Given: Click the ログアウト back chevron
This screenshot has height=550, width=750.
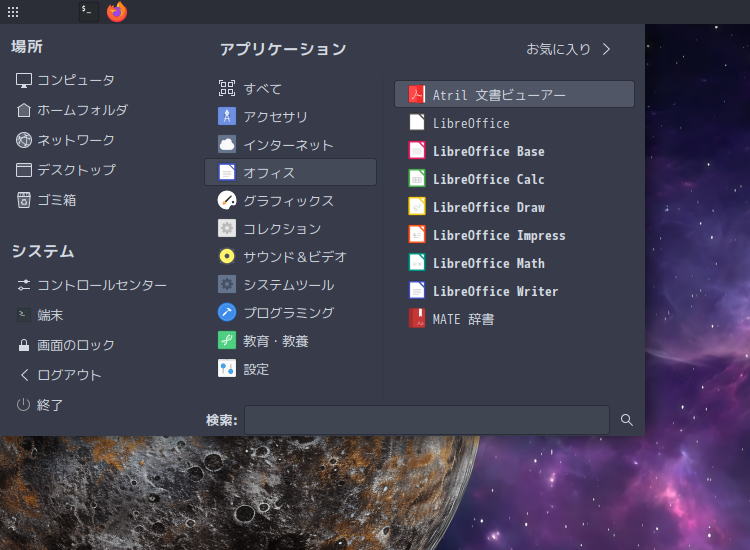Looking at the screenshot, I should pos(24,375).
